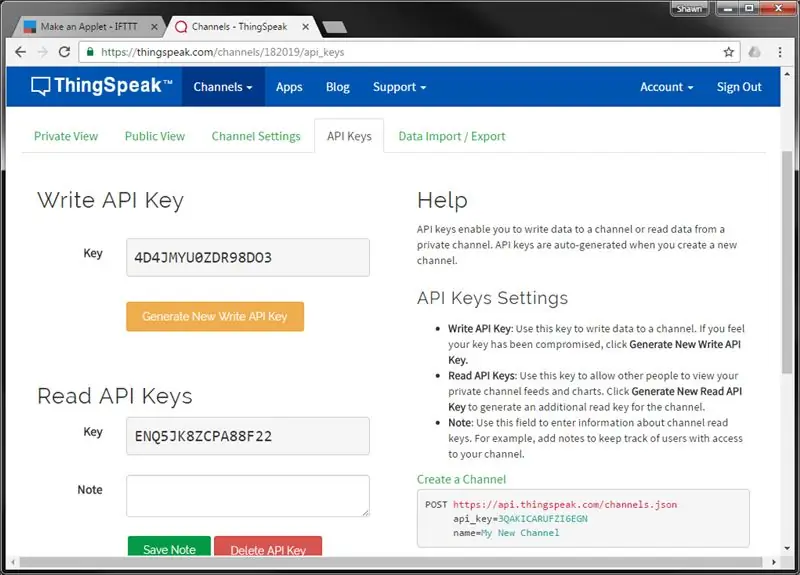Click the browser forward arrow
Screen dimensions: 800x575
coord(43,52)
